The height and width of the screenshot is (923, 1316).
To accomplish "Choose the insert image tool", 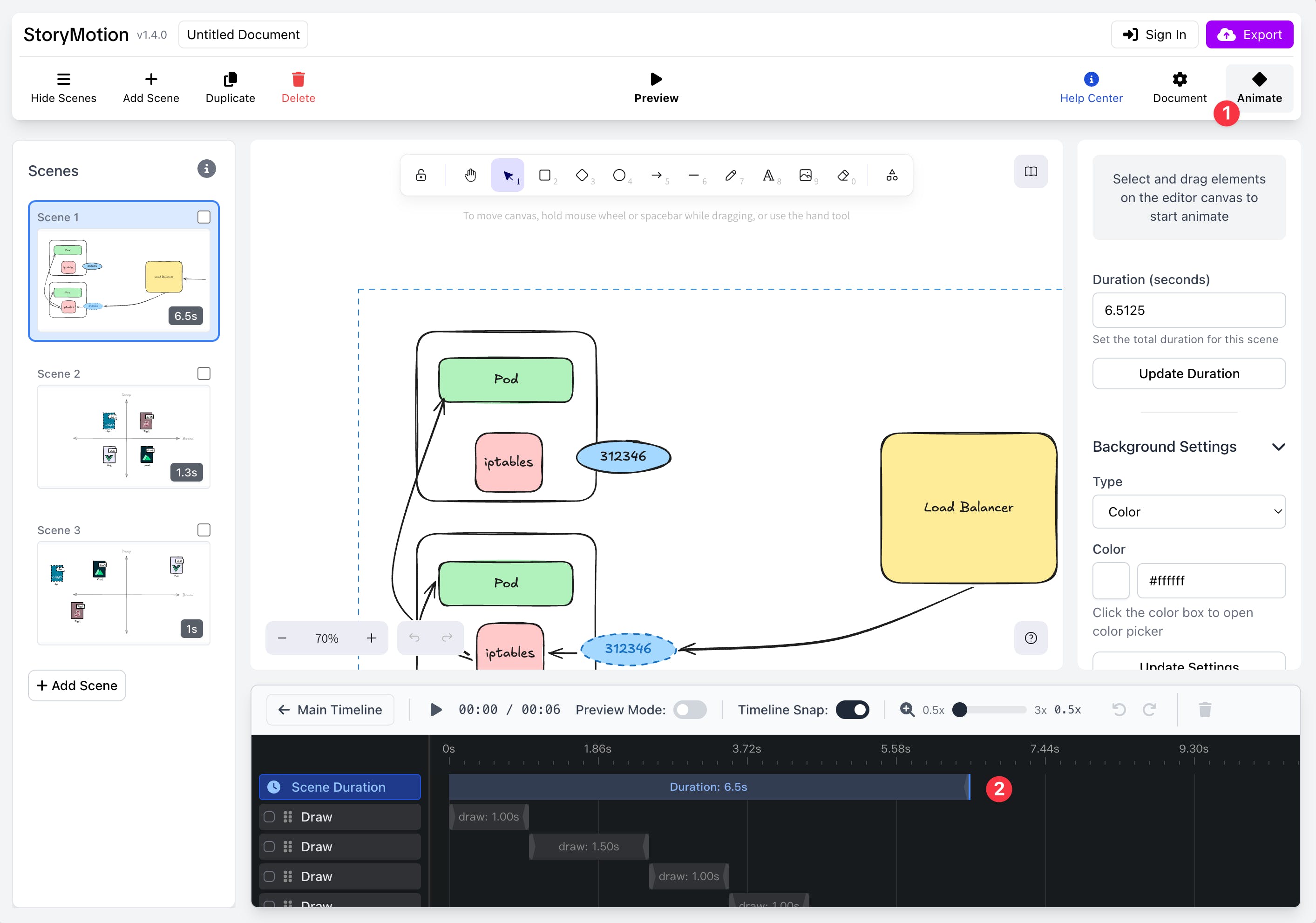I will coord(805,175).
